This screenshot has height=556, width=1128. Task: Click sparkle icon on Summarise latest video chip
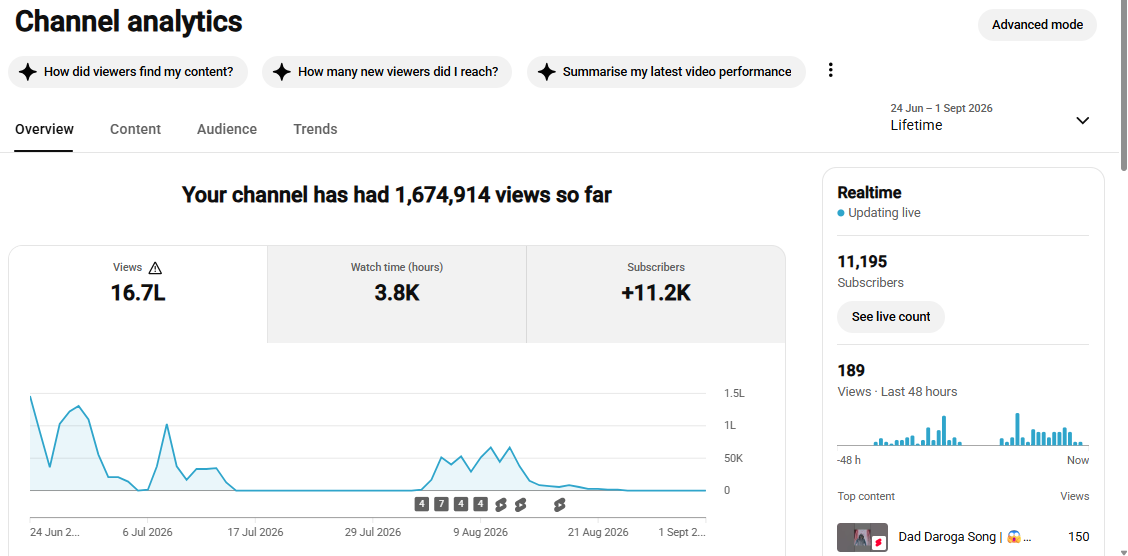tap(547, 72)
